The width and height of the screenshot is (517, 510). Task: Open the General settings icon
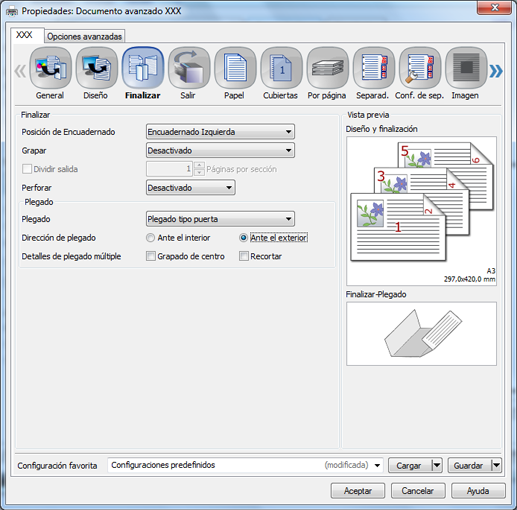[50, 68]
